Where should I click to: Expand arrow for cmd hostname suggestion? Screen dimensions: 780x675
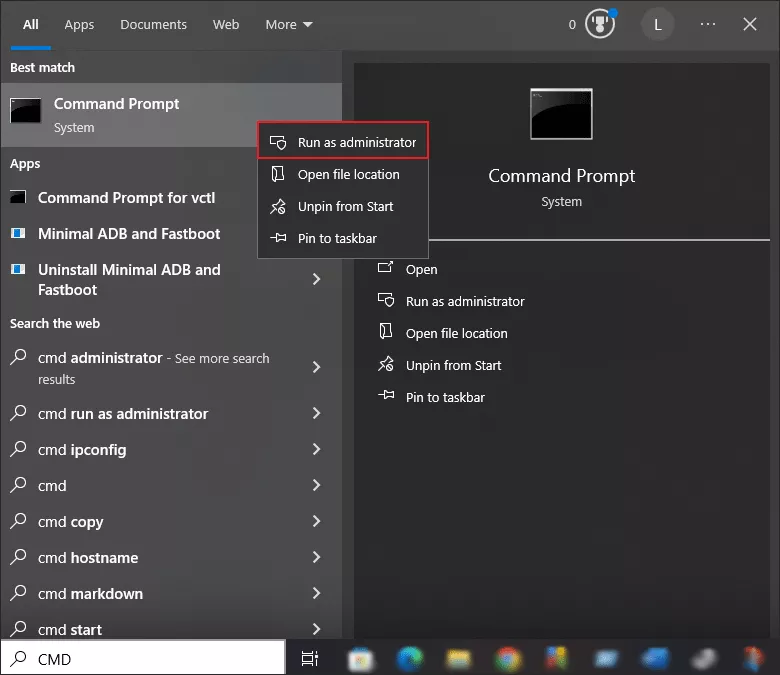[x=316, y=557]
